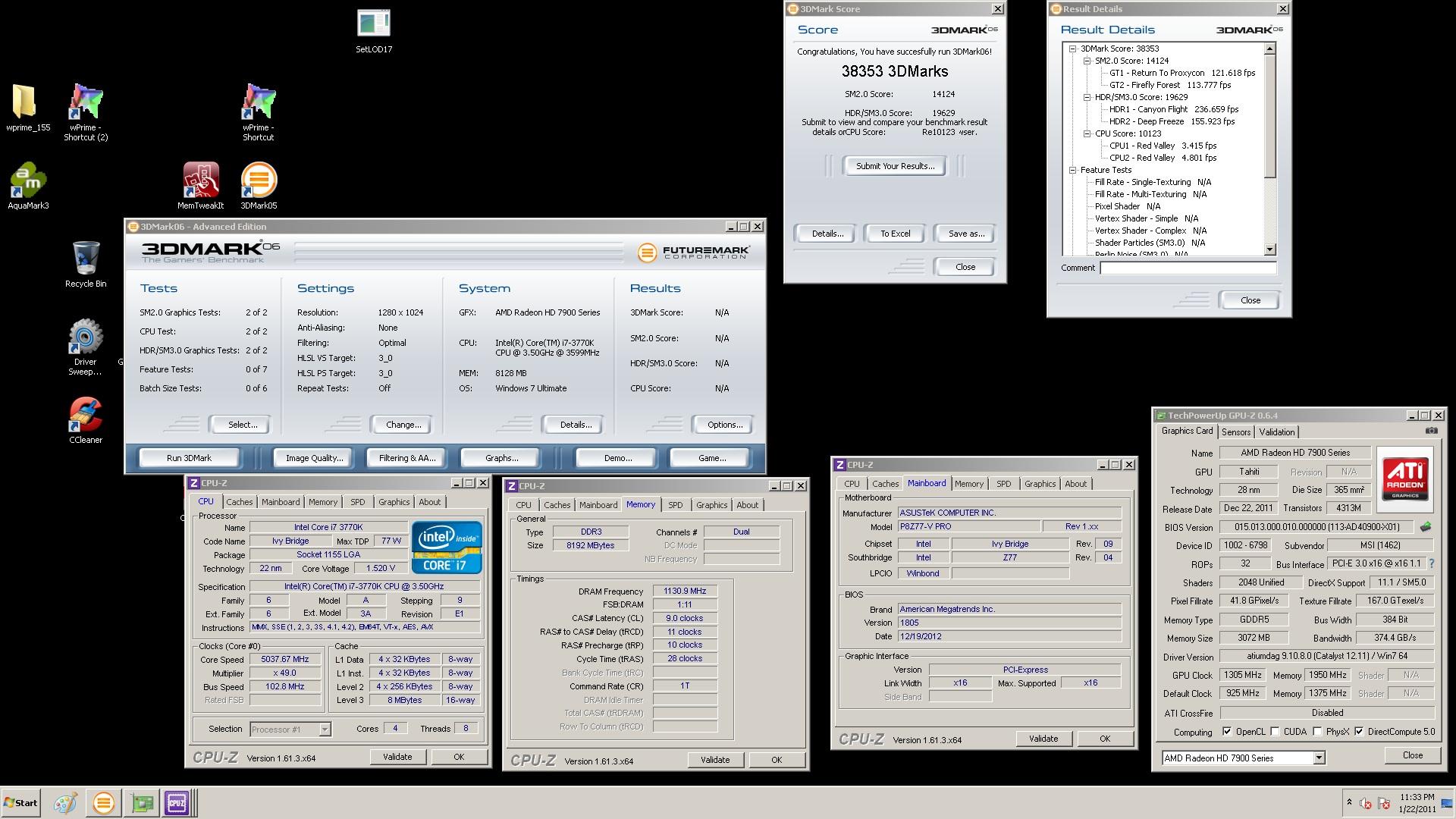
Task: Switch to GPU-Z via green taskbar icon
Action: (142, 802)
